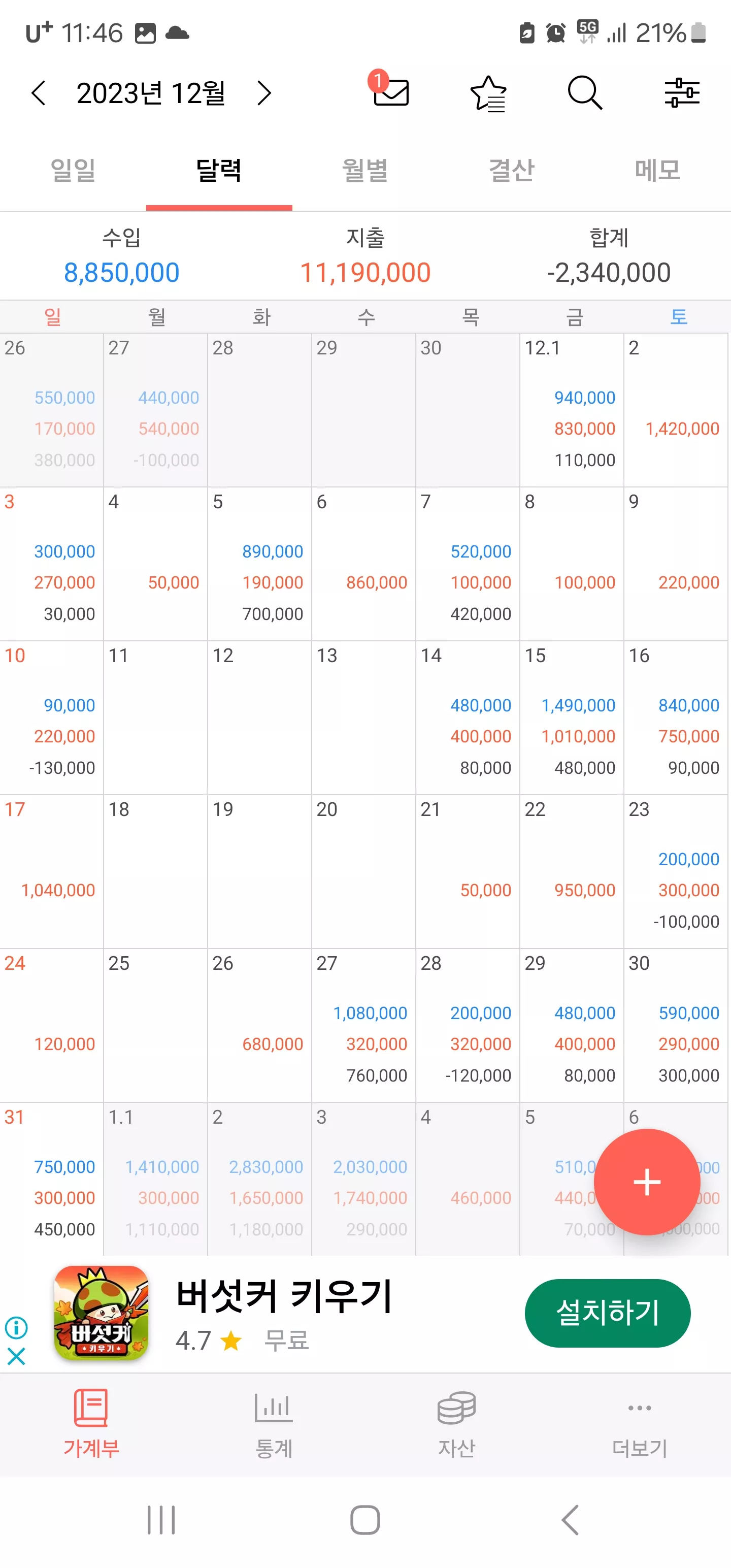731x1568 pixels.
Task: Go to next month with right chevron
Action: (264, 93)
